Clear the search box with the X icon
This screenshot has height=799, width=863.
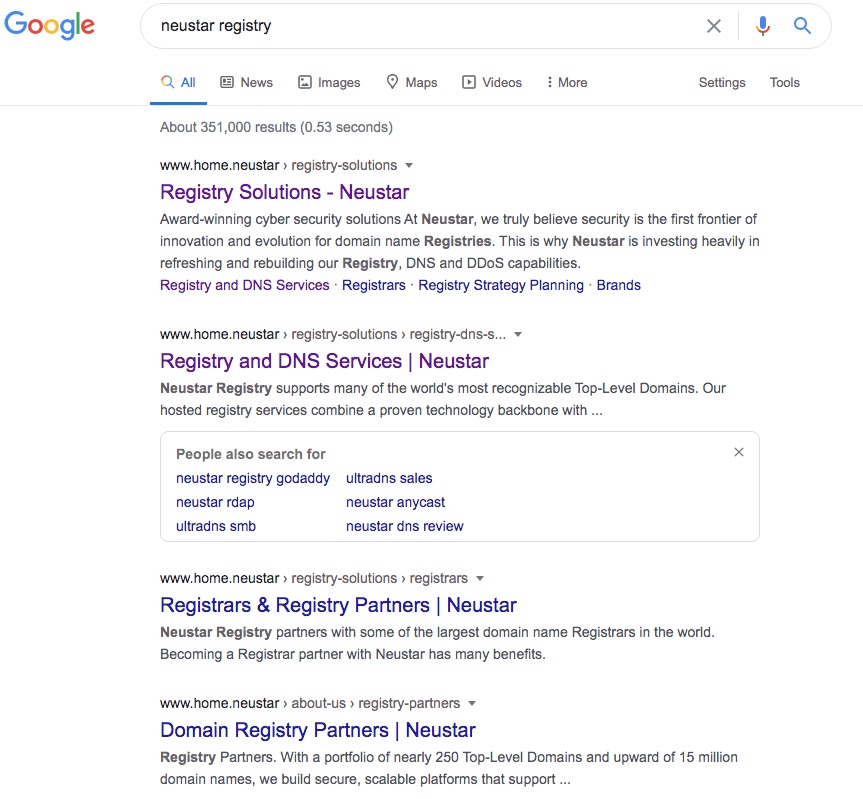pos(714,26)
